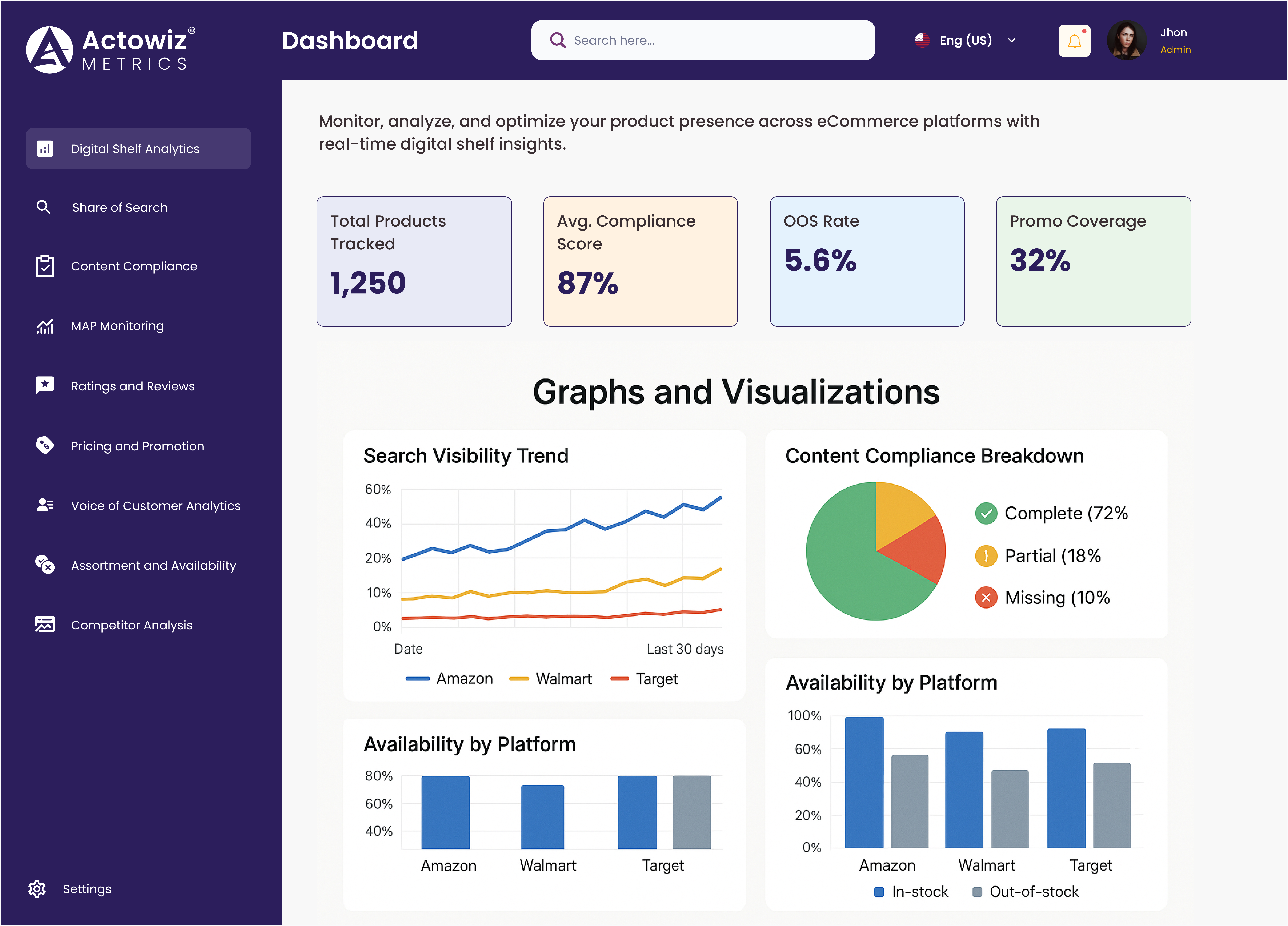The width and height of the screenshot is (1288, 926).
Task: Open Settings label in sidebar
Action: click(87, 889)
